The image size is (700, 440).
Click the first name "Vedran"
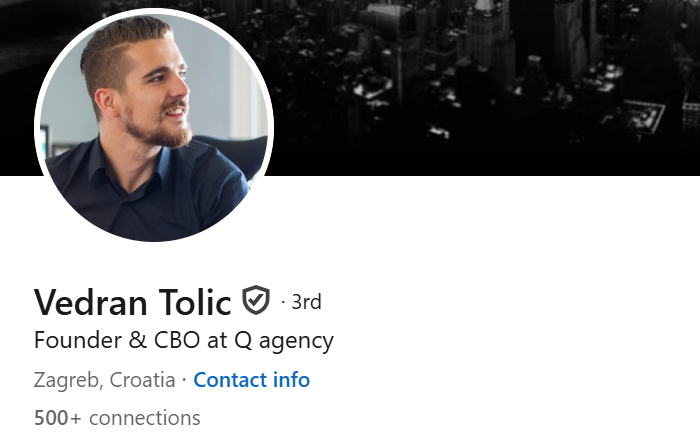86,301
